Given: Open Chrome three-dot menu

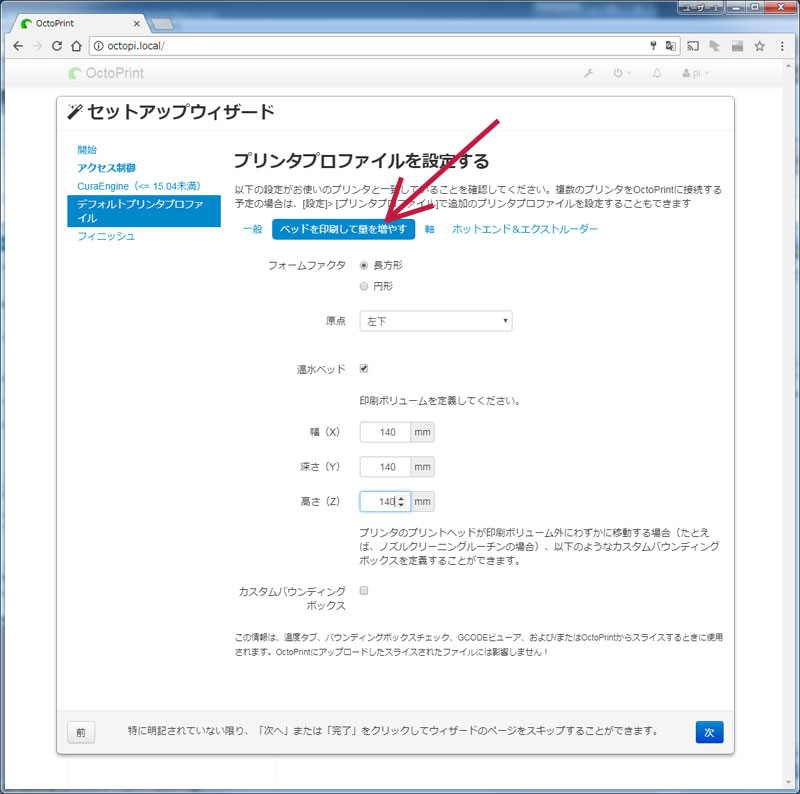Looking at the screenshot, I should click(782, 46).
